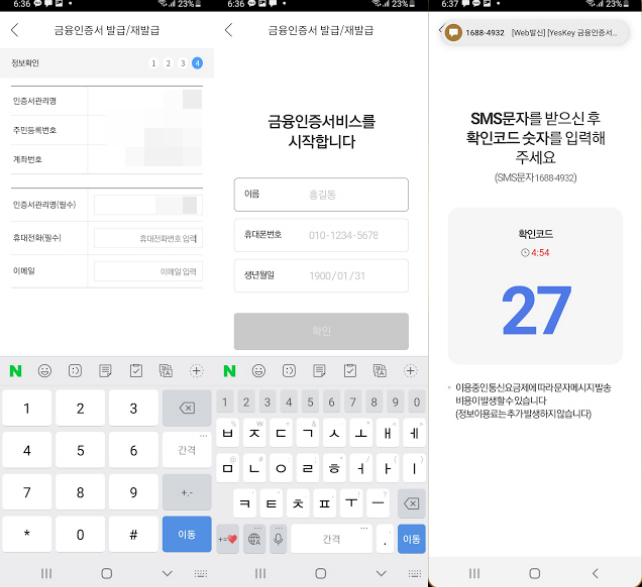Tap backspace key on numeric keypad
This screenshot has width=642, height=587.
tap(187, 408)
